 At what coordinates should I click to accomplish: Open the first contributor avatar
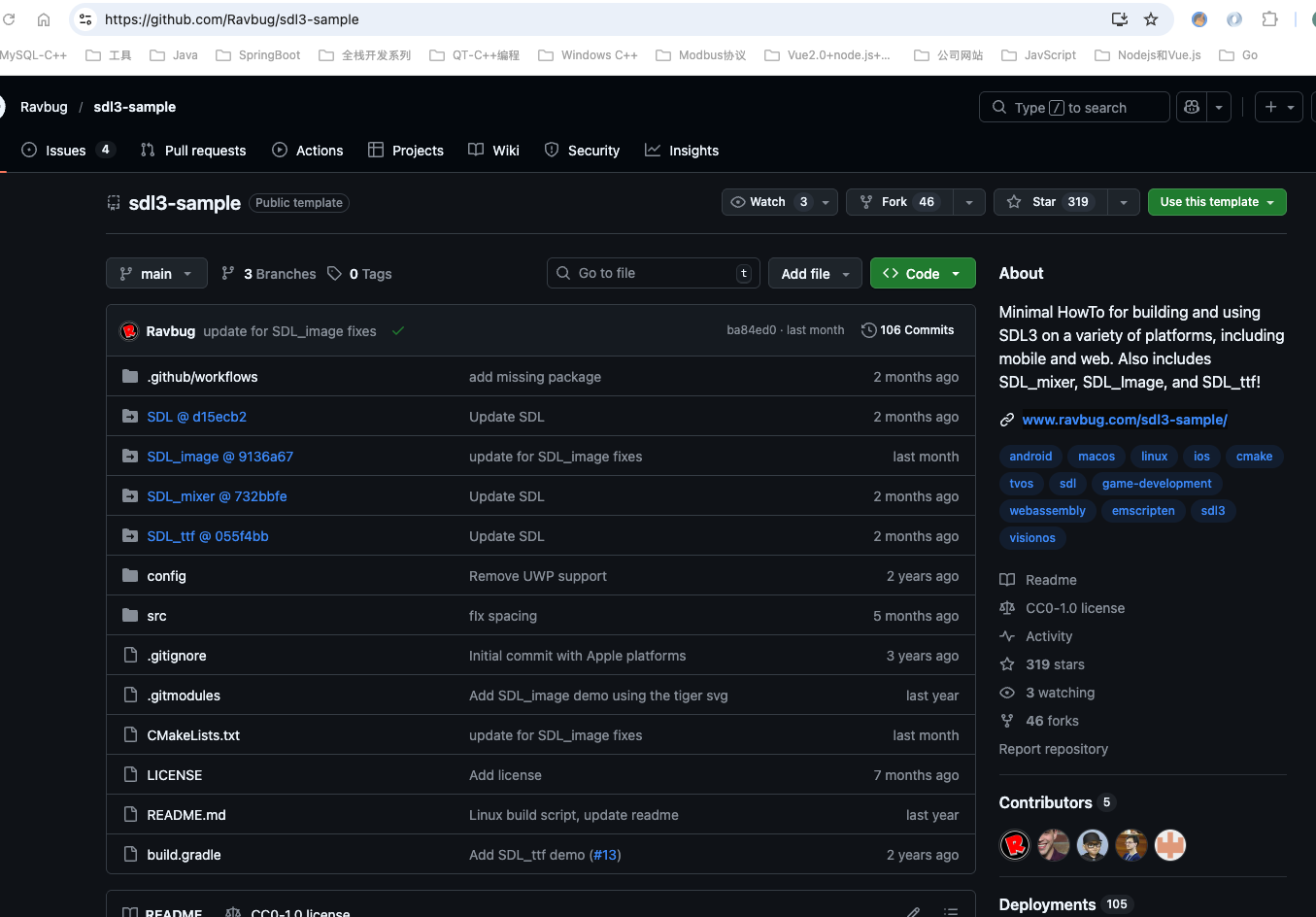[x=1015, y=845]
